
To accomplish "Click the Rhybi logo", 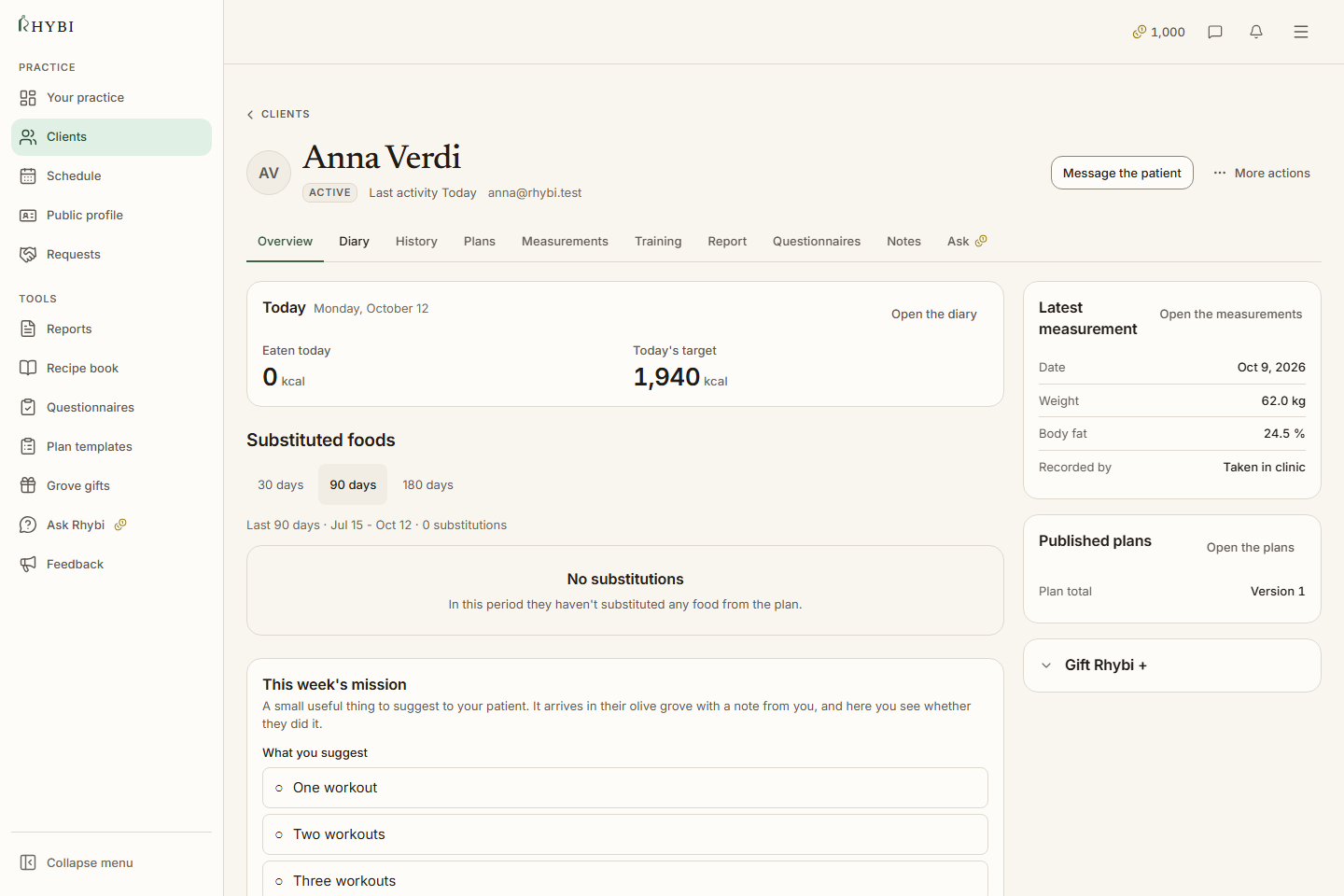I will [x=46, y=25].
